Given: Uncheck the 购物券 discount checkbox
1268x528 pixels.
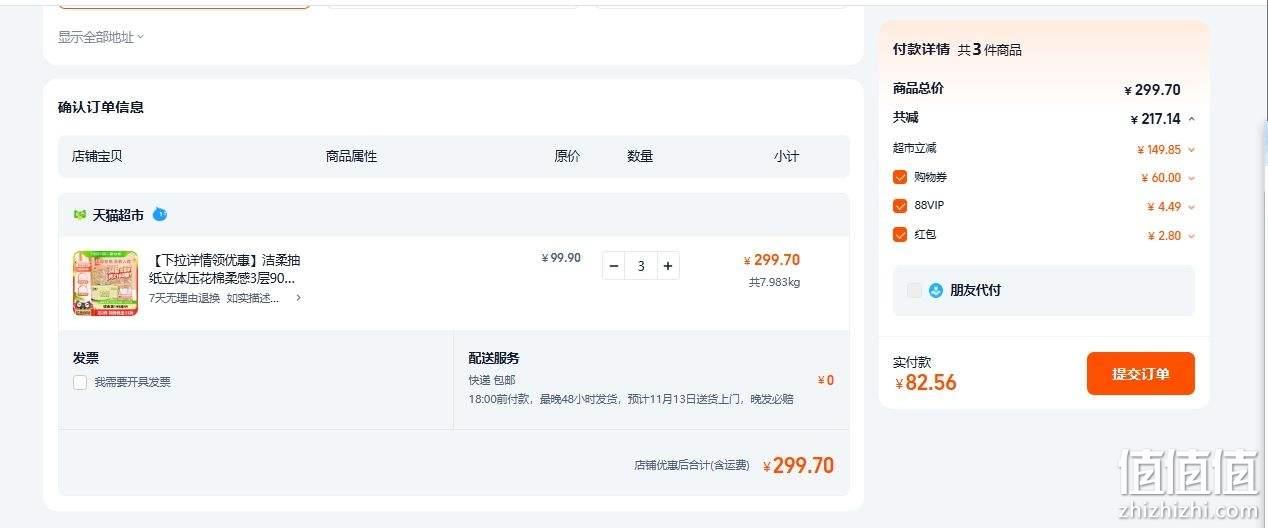Looking at the screenshot, I should pos(900,178).
